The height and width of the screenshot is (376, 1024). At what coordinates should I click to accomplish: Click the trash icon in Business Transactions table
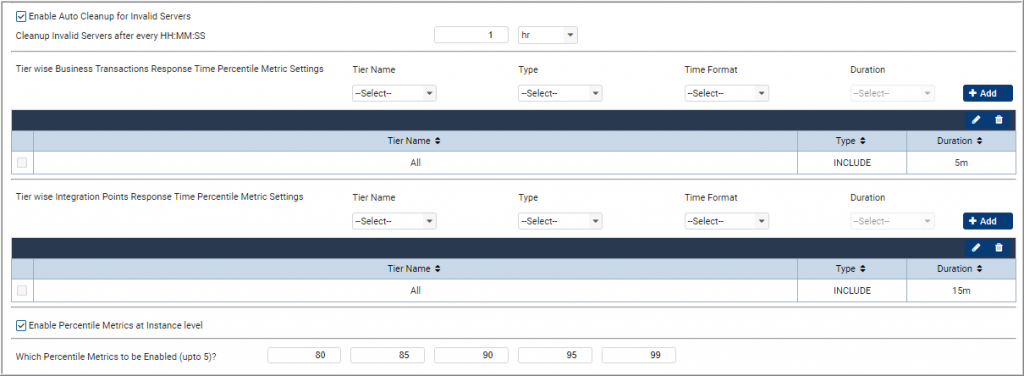tap(999, 119)
